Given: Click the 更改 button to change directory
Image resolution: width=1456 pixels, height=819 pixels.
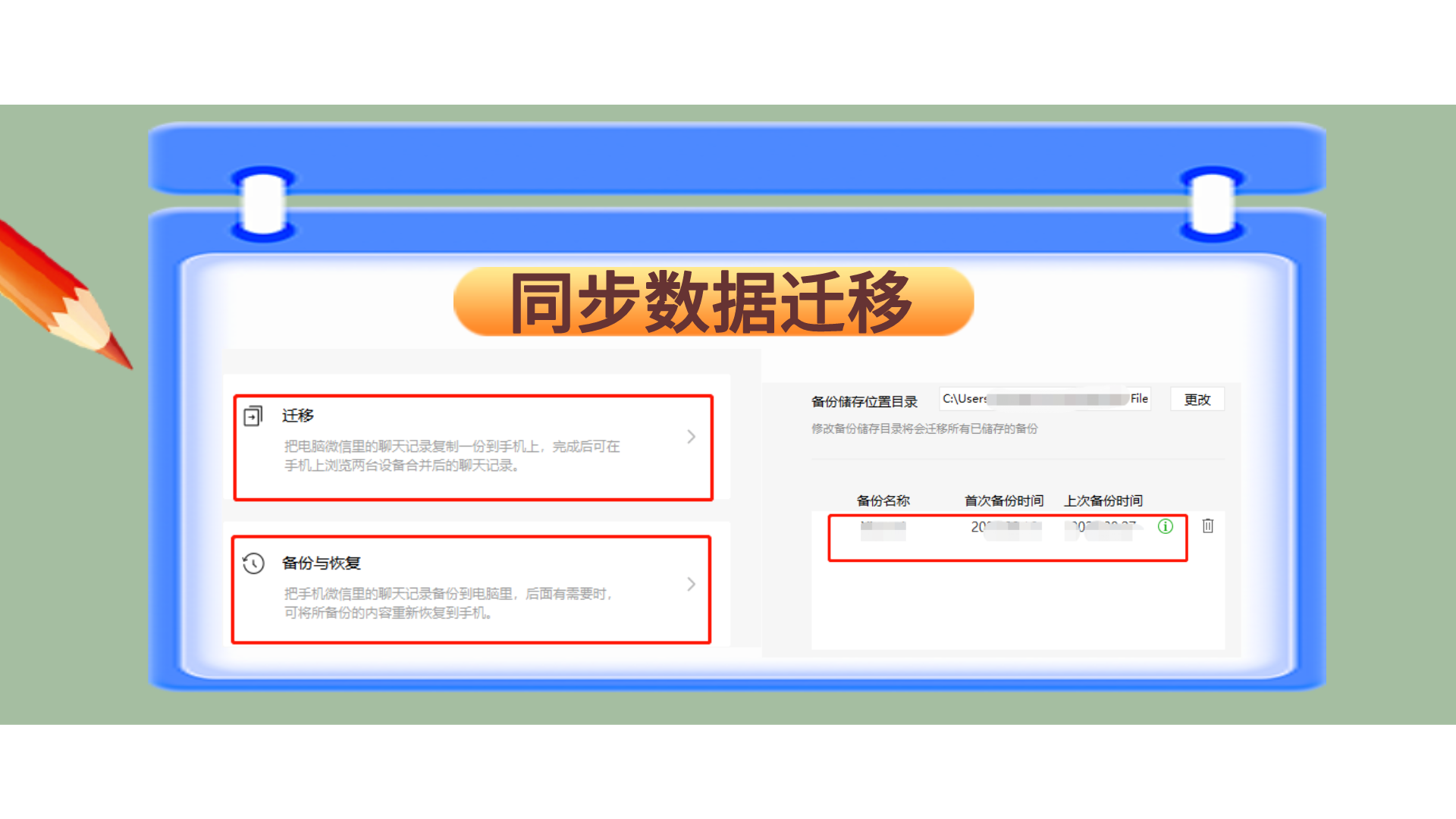Looking at the screenshot, I should [x=1197, y=400].
